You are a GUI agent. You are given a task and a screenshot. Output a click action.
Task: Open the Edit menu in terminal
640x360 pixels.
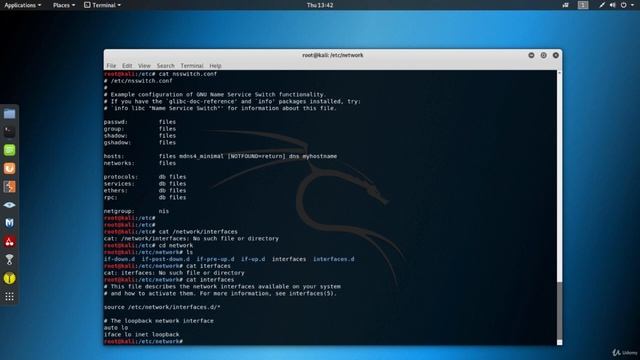point(127,66)
